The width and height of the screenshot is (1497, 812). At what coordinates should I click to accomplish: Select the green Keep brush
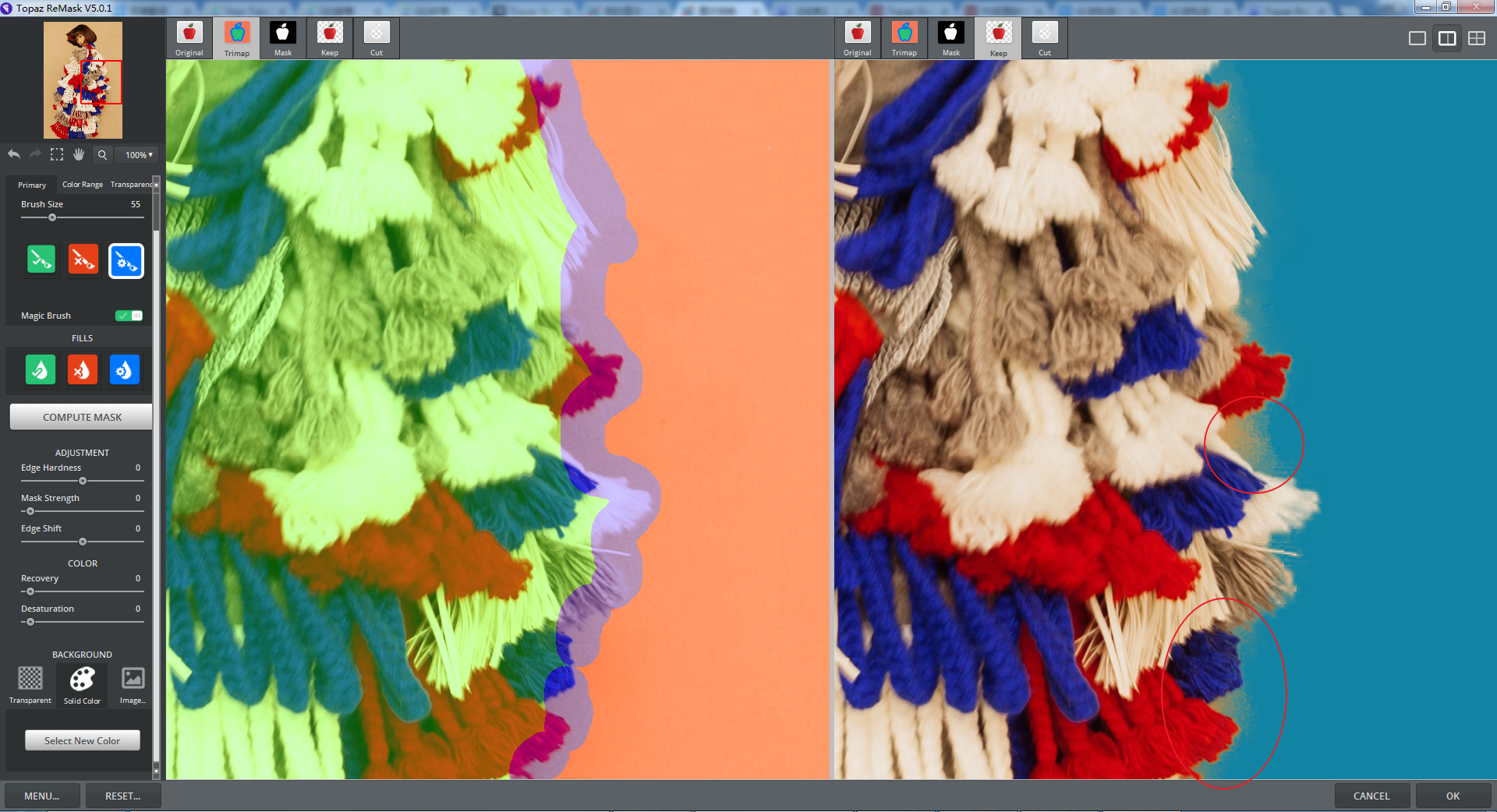(x=41, y=259)
